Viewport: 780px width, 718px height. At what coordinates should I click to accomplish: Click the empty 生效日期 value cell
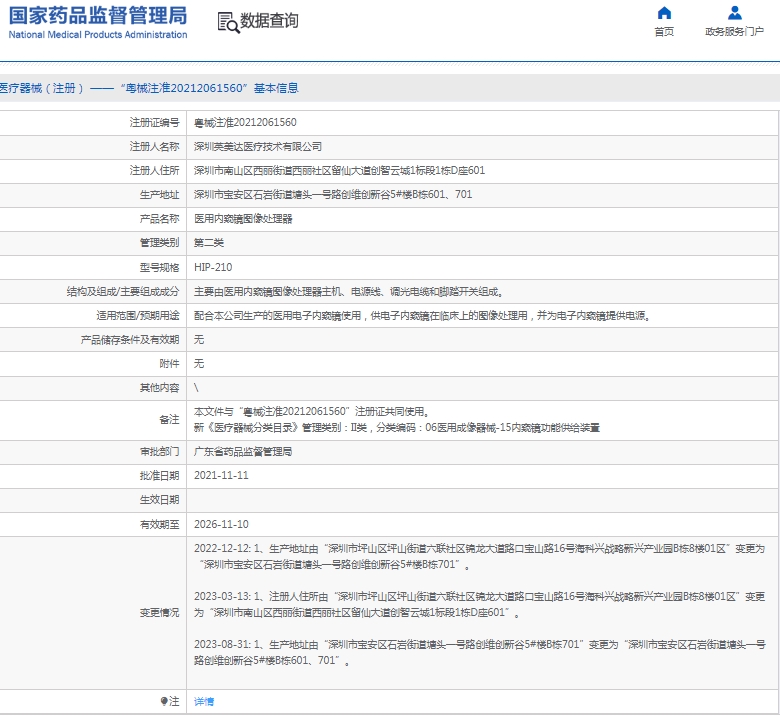pos(483,500)
